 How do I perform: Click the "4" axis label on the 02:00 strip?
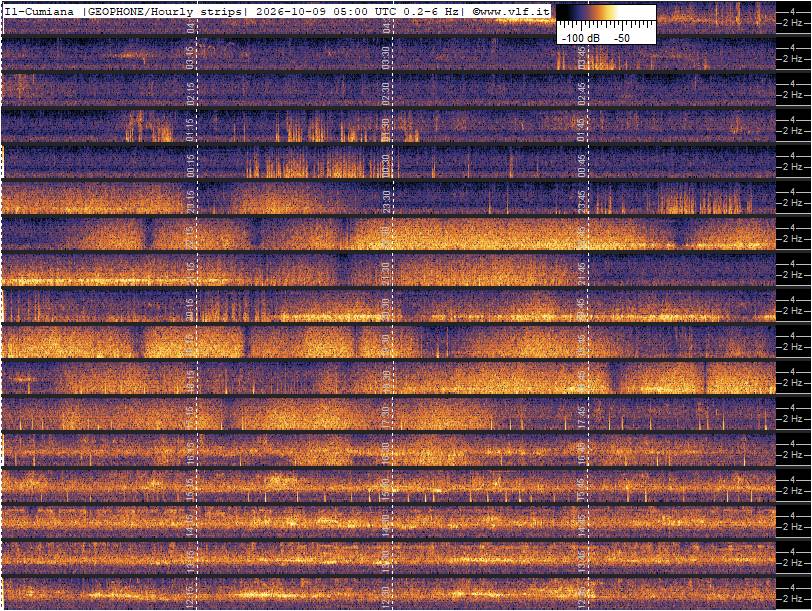pos(793,83)
